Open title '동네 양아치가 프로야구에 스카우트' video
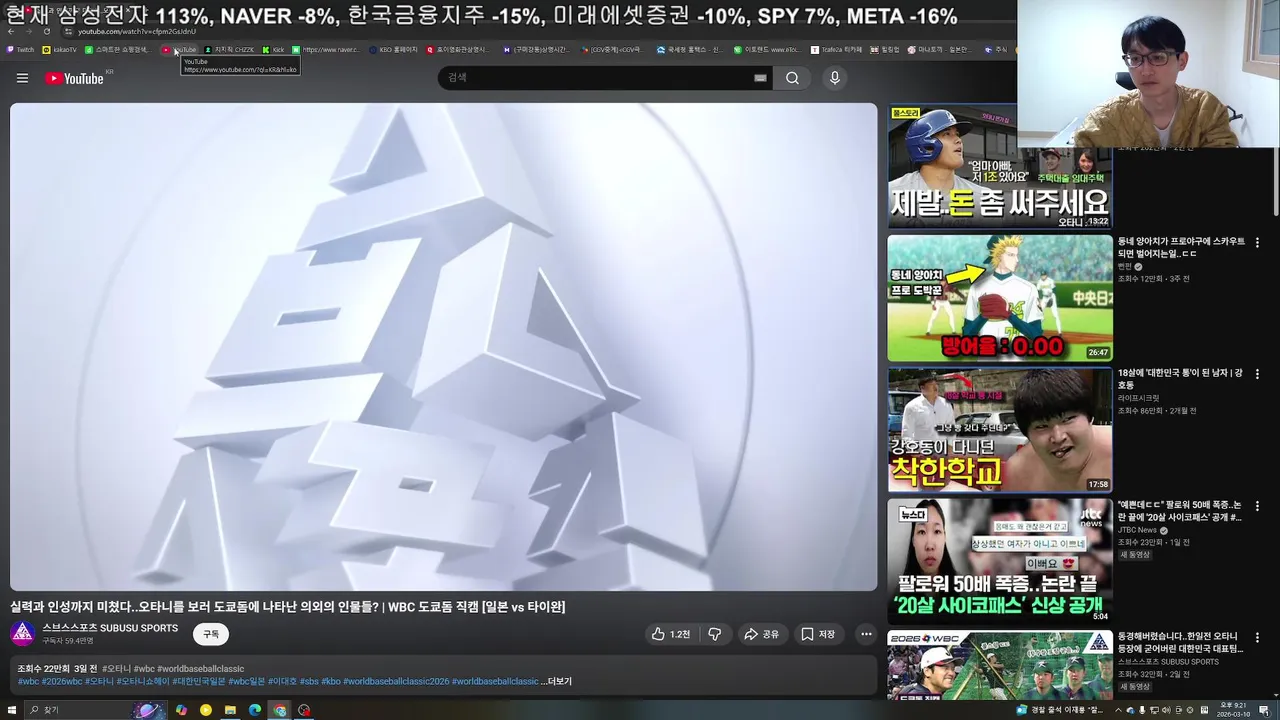The width and height of the screenshot is (1280, 720). click(x=1181, y=247)
